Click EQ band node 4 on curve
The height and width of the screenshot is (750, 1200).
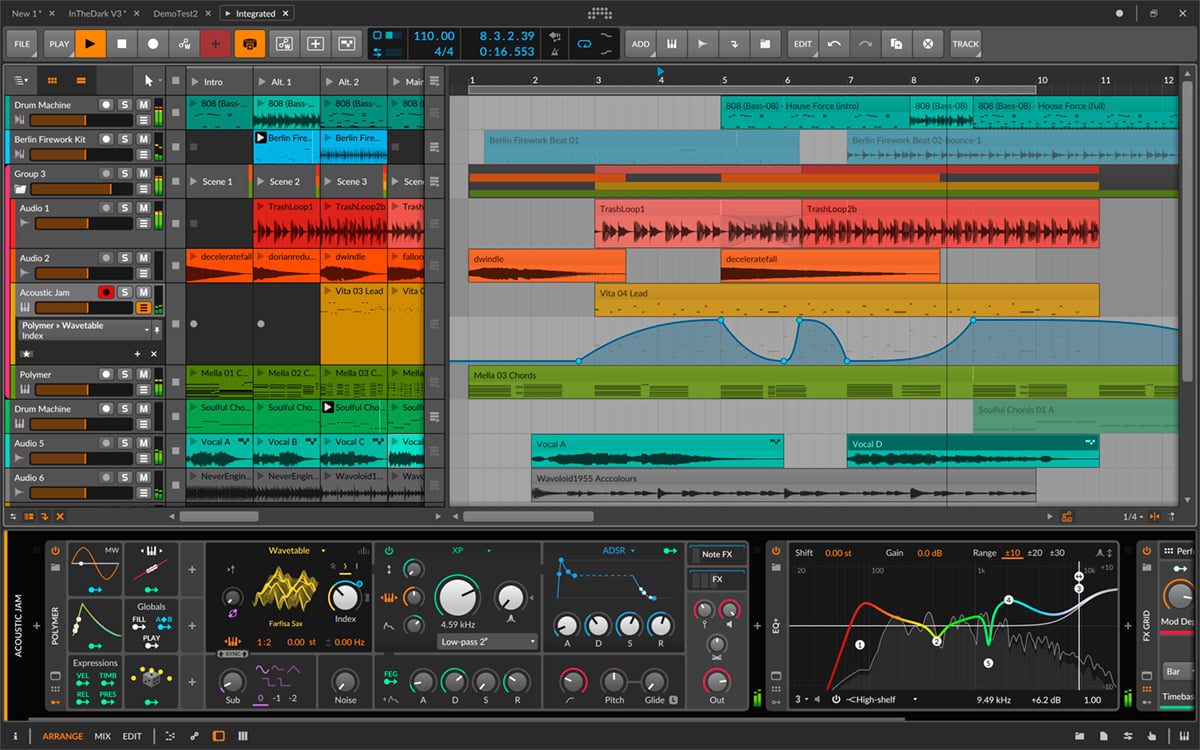pos(1008,600)
